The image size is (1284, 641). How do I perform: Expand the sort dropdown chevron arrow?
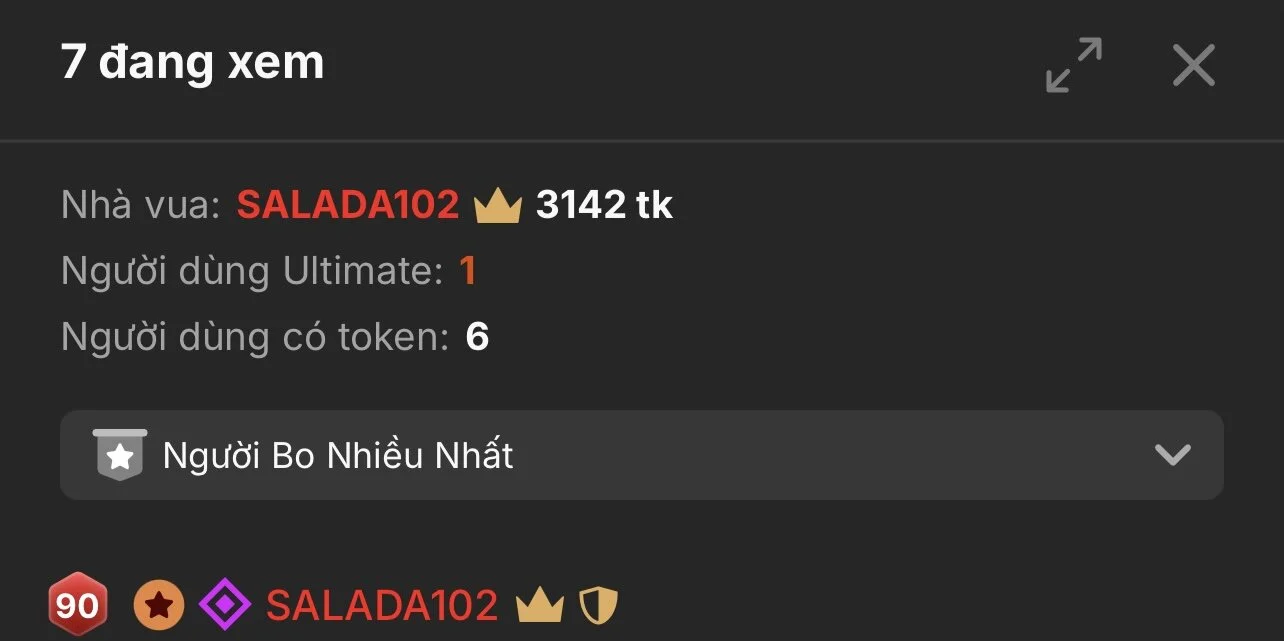pyautogui.click(x=1172, y=455)
